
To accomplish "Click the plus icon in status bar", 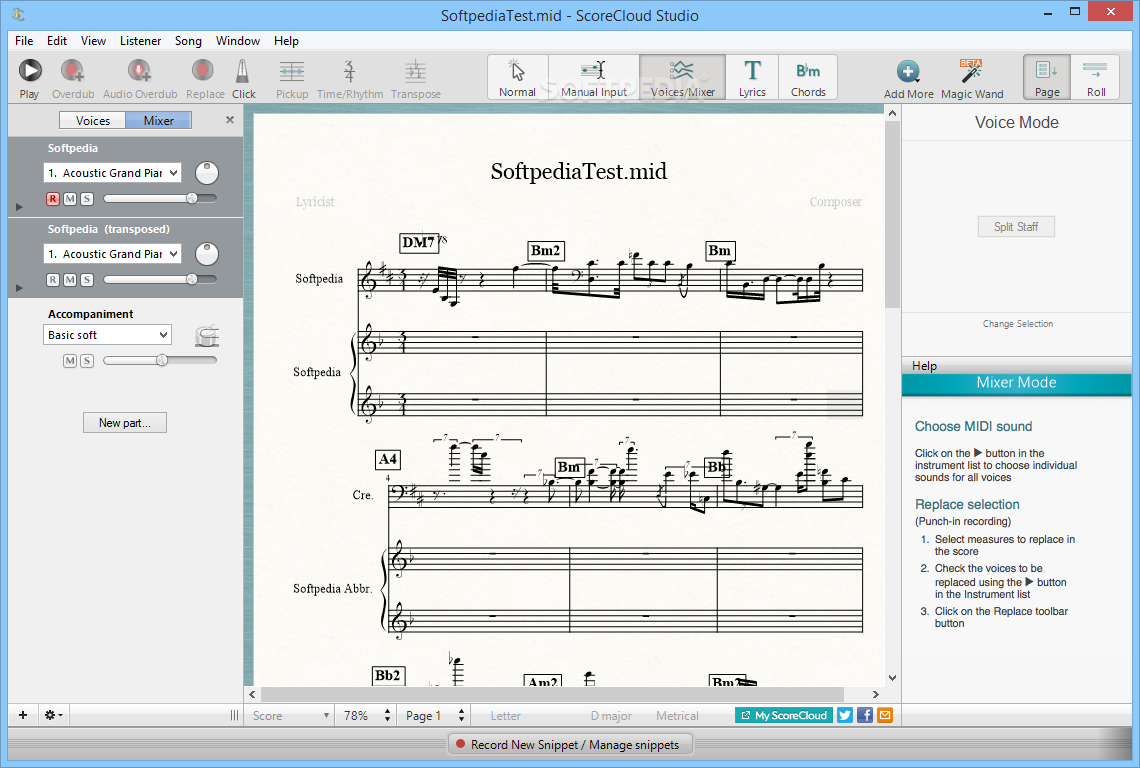I will [x=23, y=715].
